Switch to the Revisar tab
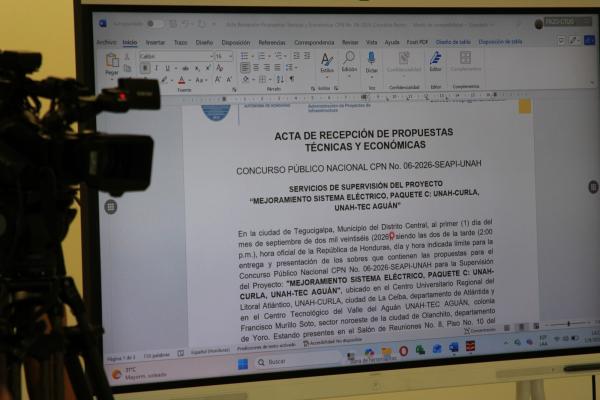 click(350, 42)
